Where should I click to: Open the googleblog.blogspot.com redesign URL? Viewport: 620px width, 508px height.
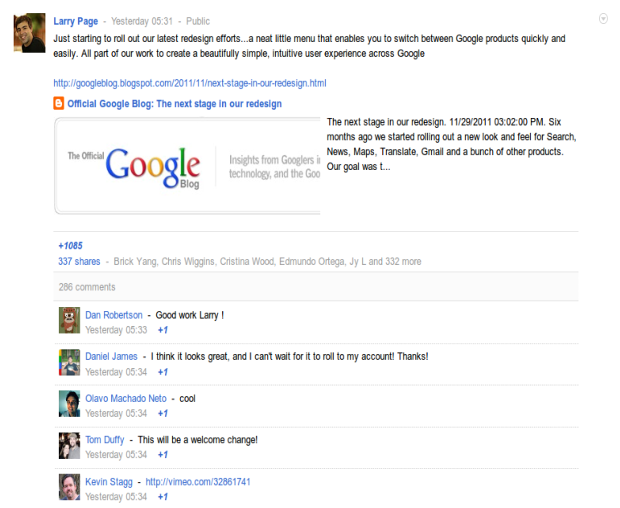coord(190,83)
